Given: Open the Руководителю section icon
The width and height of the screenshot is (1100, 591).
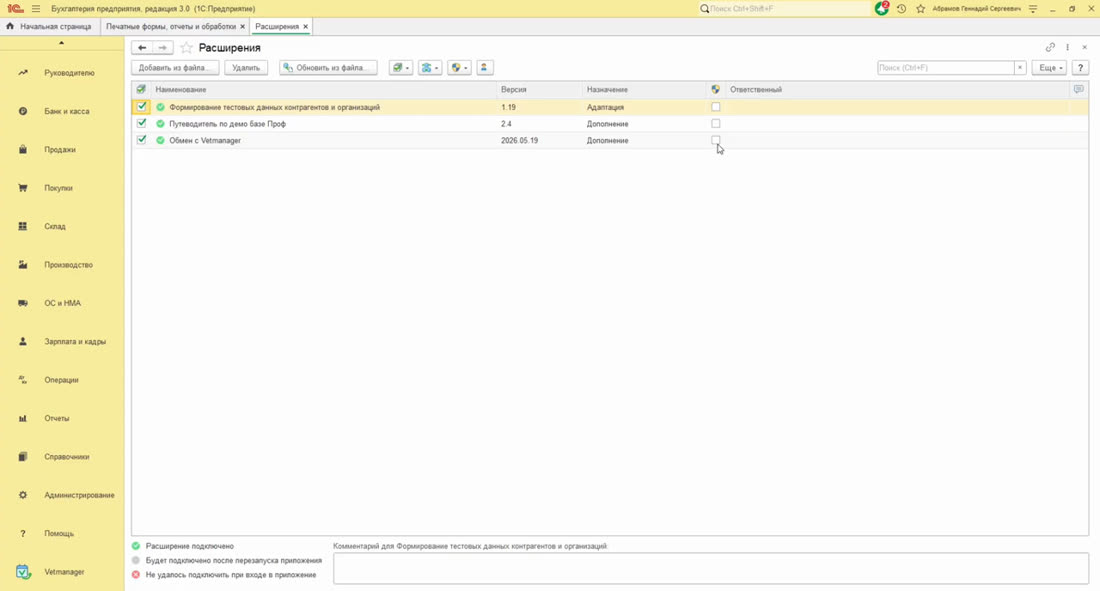Looking at the screenshot, I should pyautogui.click(x=23, y=73).
